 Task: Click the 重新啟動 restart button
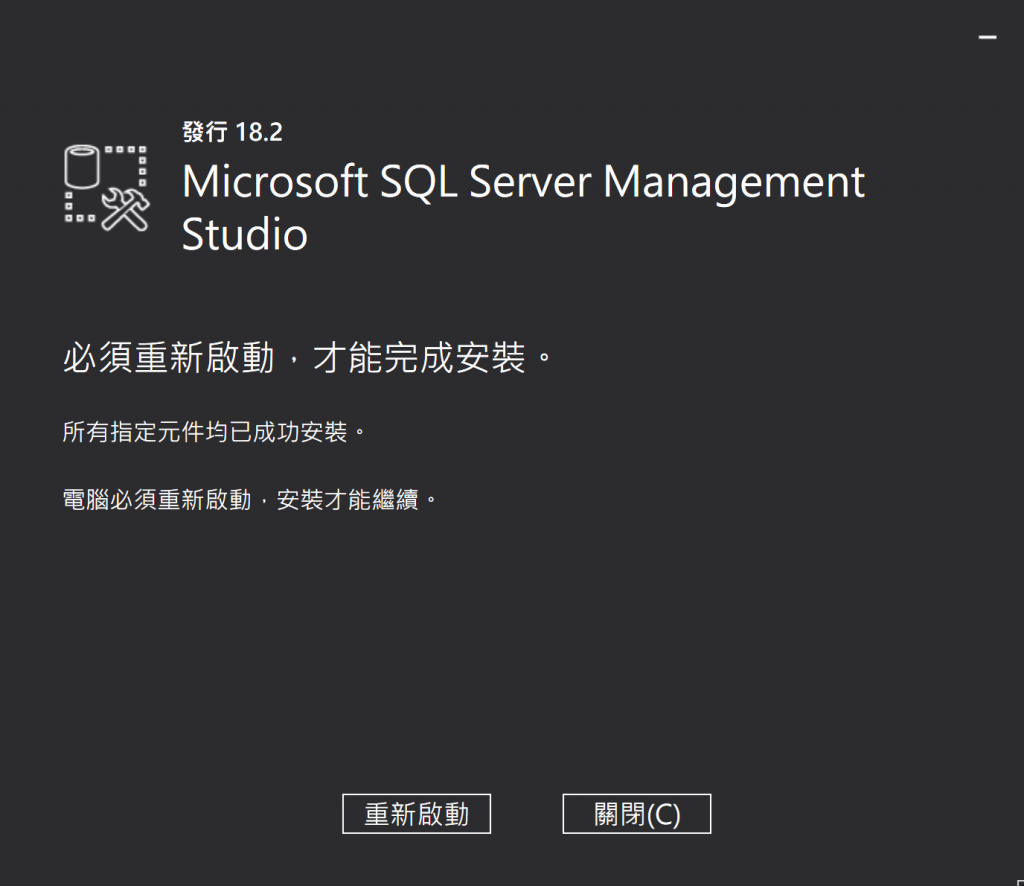416,814
